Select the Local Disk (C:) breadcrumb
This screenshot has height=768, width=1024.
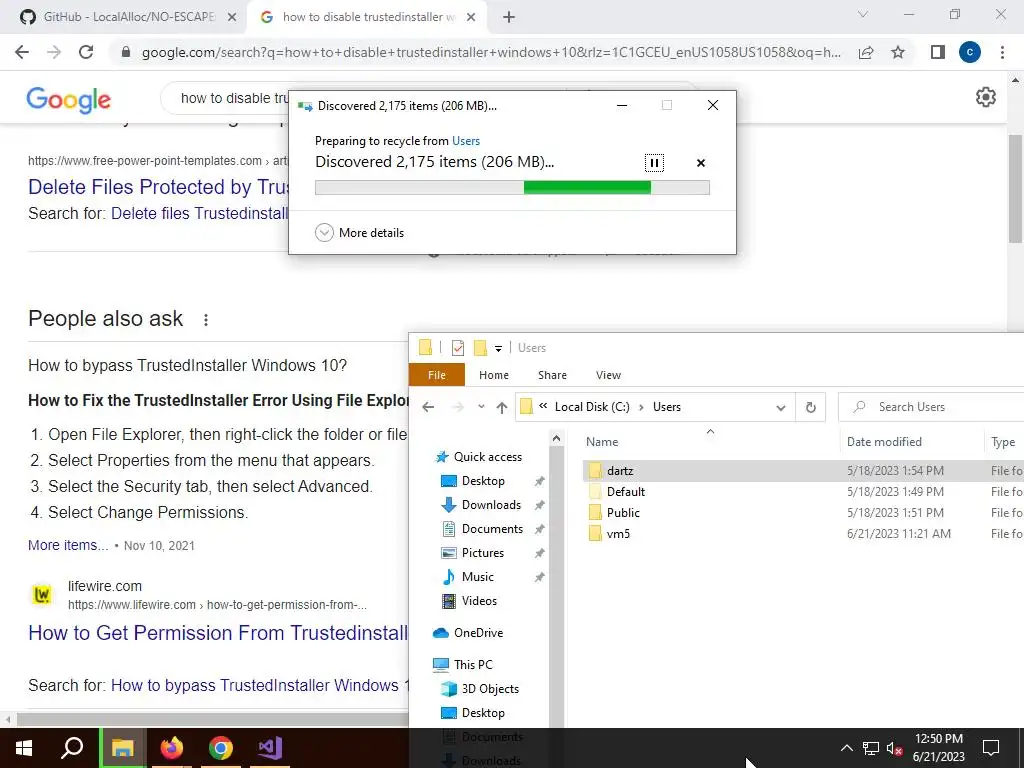592,406
